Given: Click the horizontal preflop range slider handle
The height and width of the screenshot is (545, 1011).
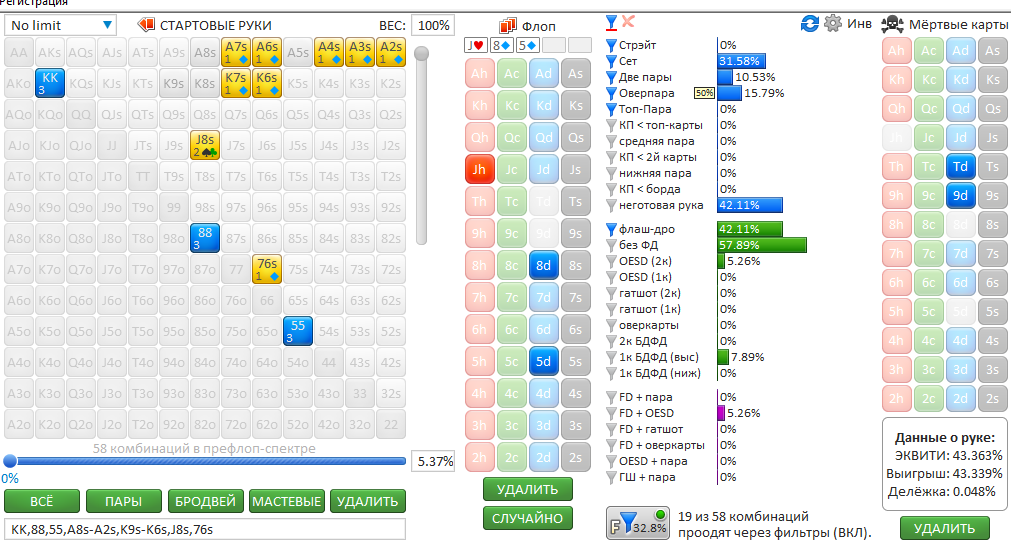Looking at the screenshot, I should click(x=10, y=461).
